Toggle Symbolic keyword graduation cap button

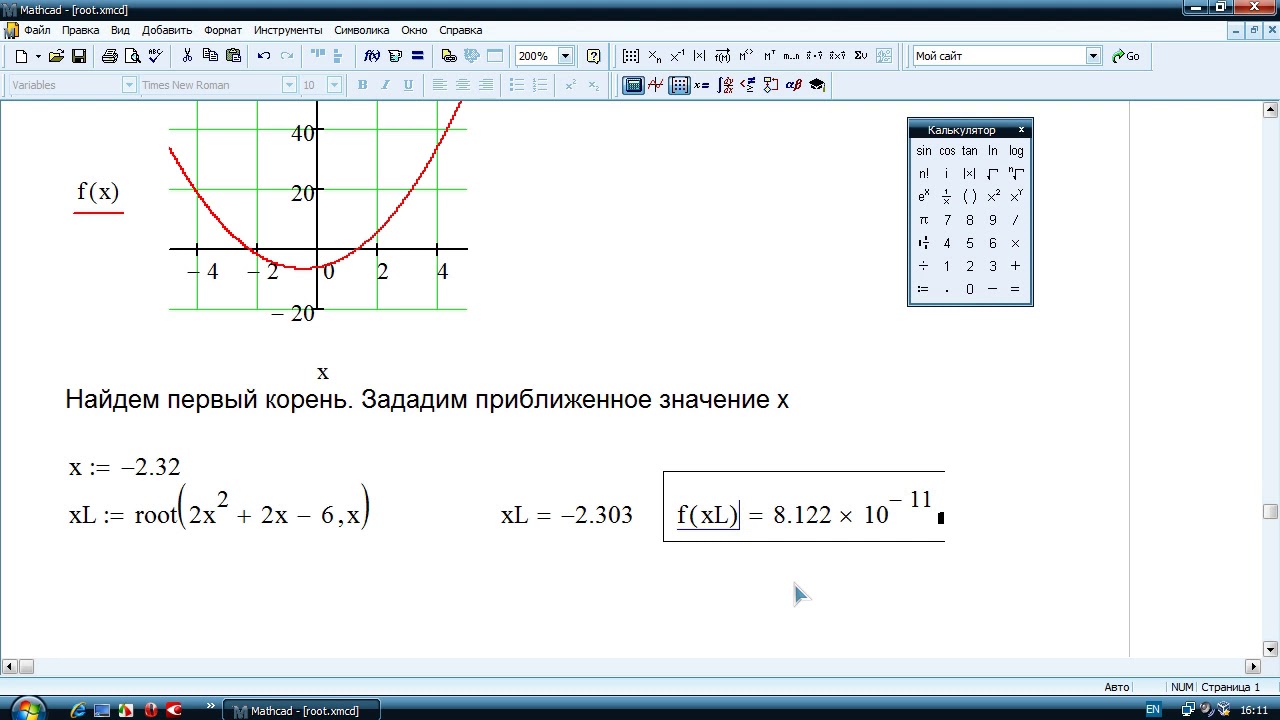817,85
